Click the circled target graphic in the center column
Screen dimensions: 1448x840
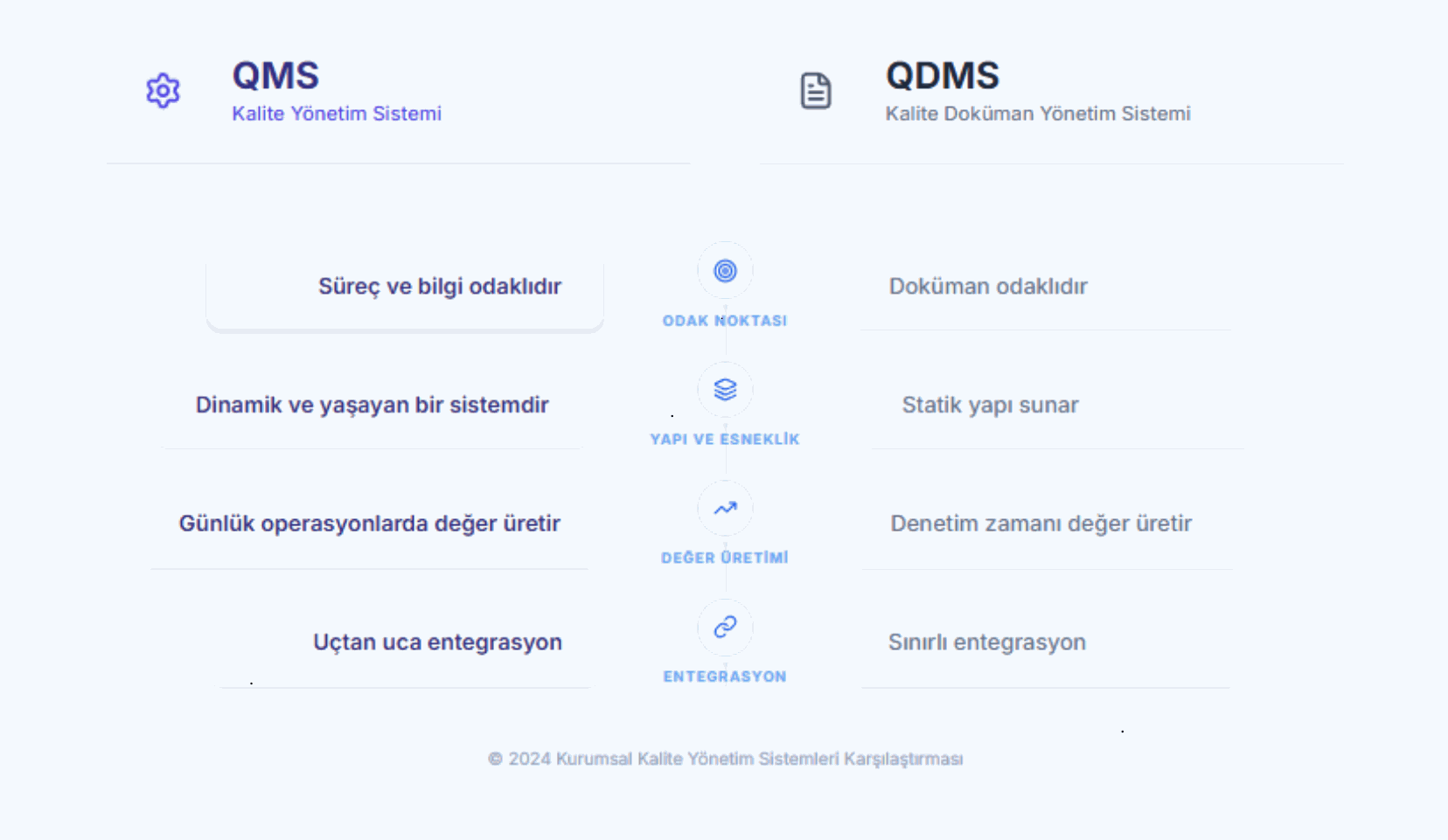tap(725, 271)
